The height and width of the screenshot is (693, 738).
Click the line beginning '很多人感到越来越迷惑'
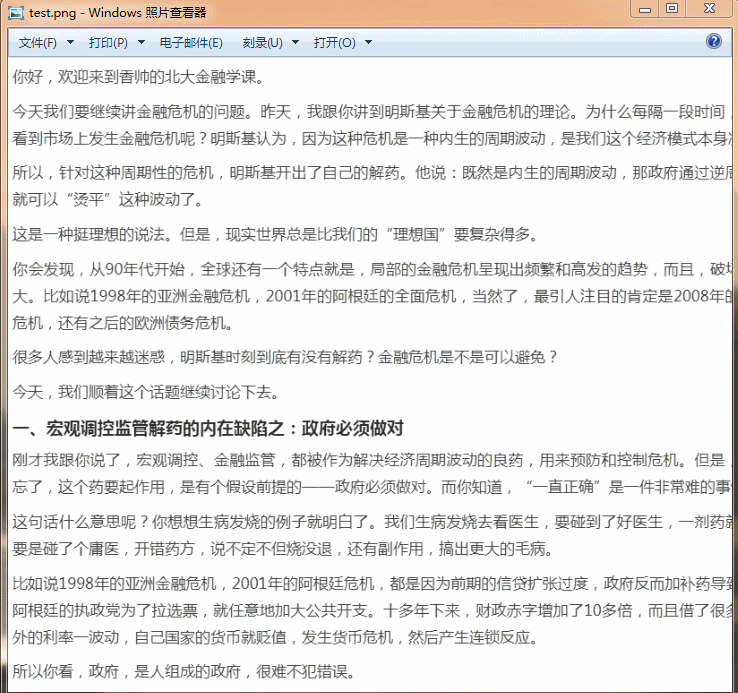click(x=285, y=357)
